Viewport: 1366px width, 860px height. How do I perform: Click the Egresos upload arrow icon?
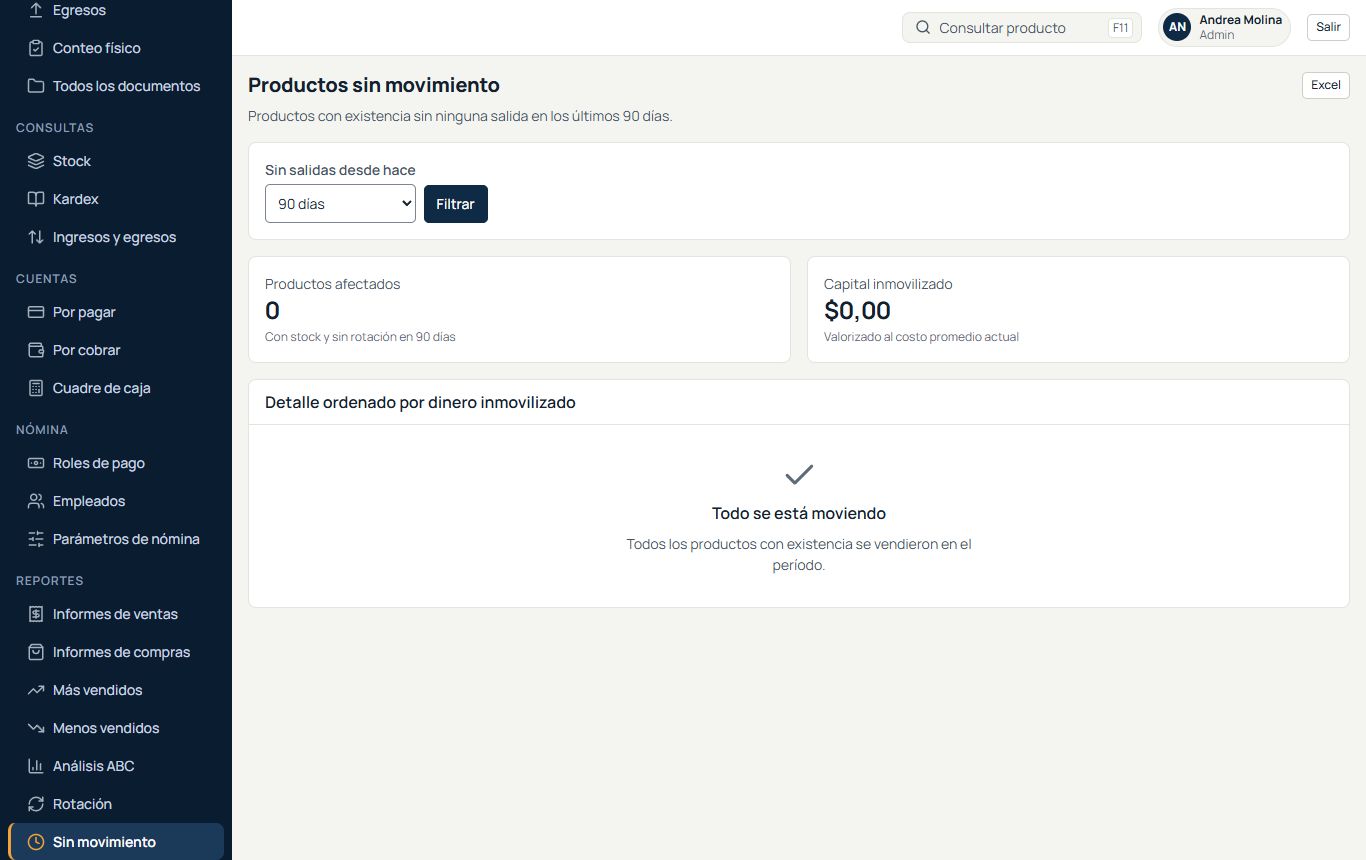[36, 10]
